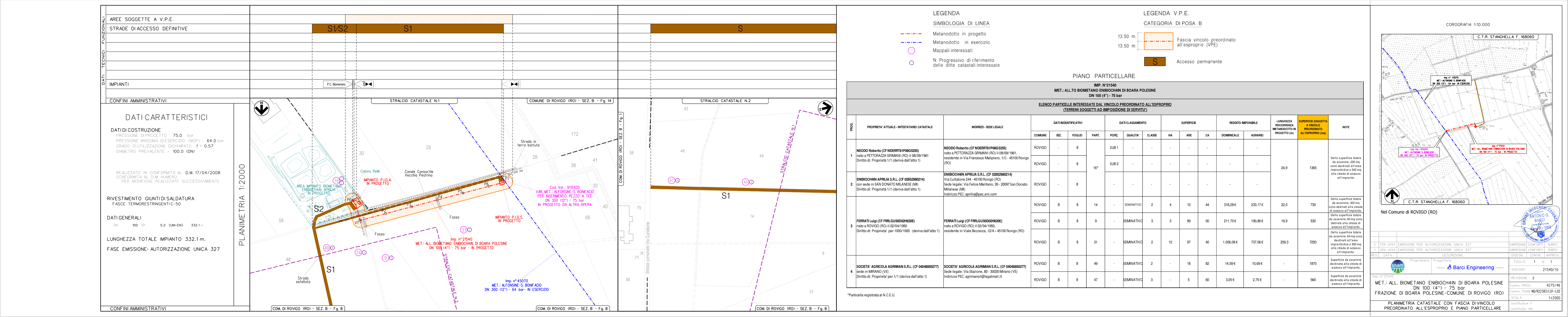Click the brown 'S' bar above stralcio N.2
Screen dimensions: 1568x317
743,29
